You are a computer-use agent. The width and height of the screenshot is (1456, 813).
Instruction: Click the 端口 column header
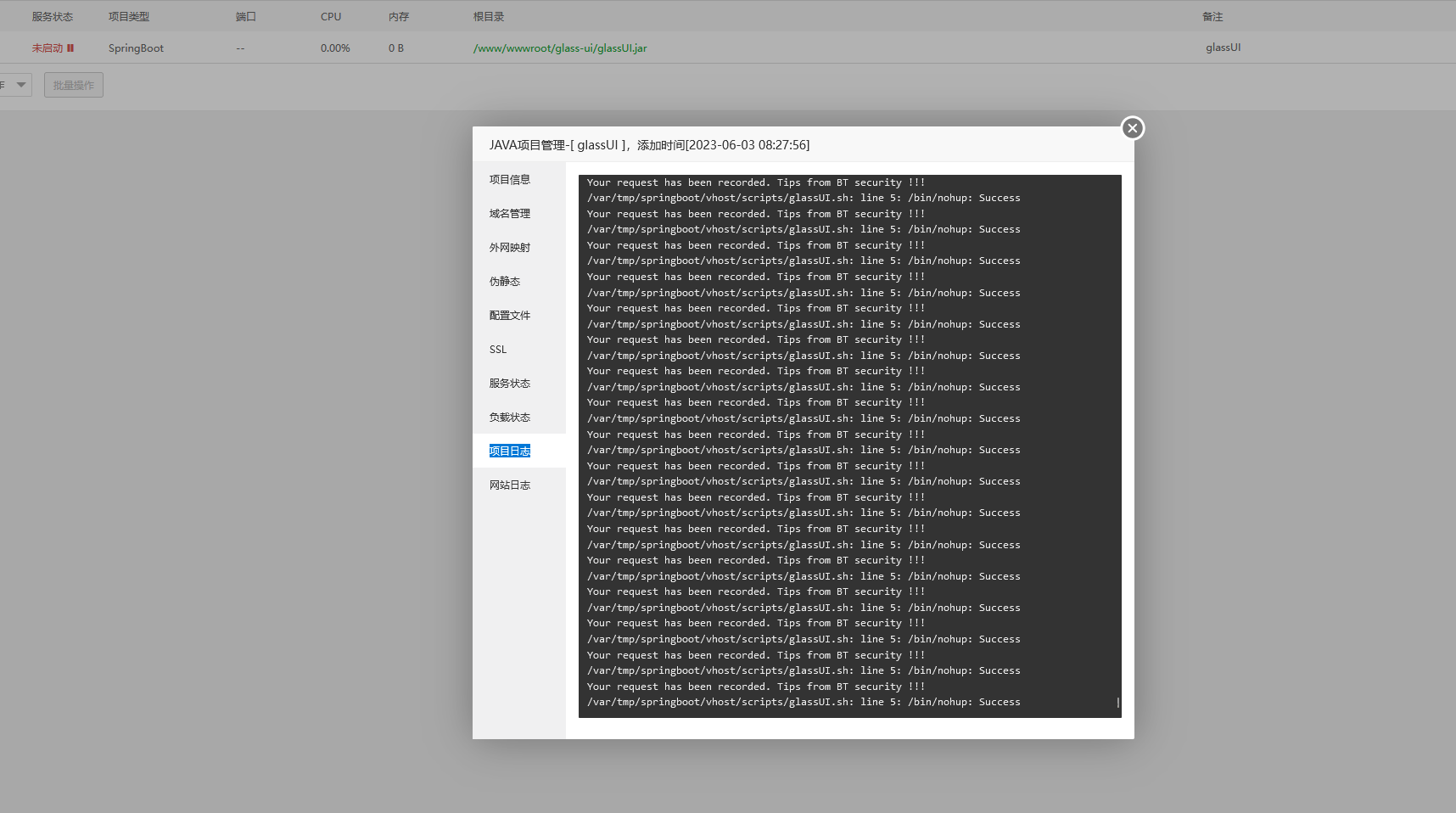[x=246, y=17]
